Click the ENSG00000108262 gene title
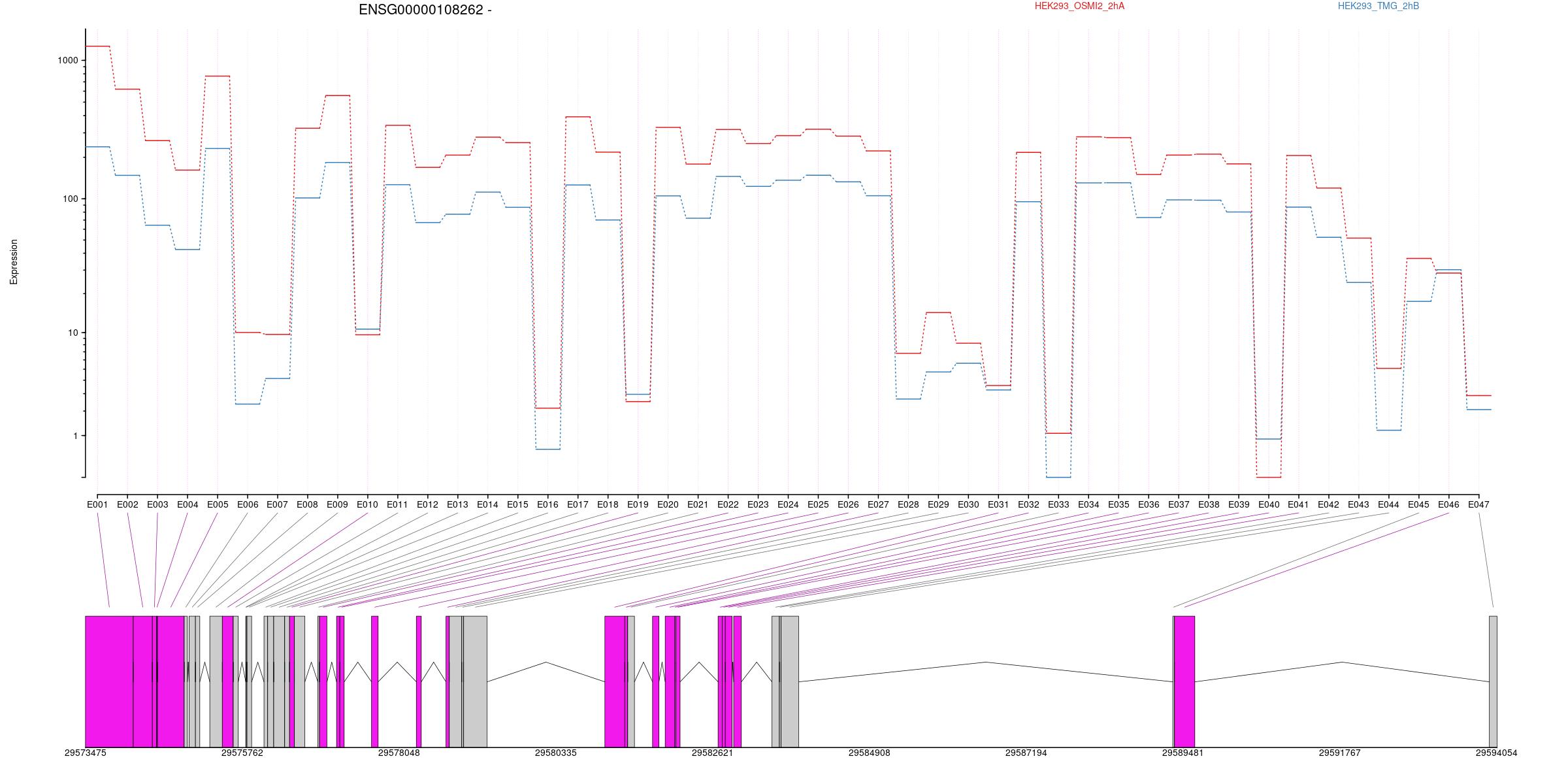The height and width of the screenshot is (784, 1568). coord(425,10)
